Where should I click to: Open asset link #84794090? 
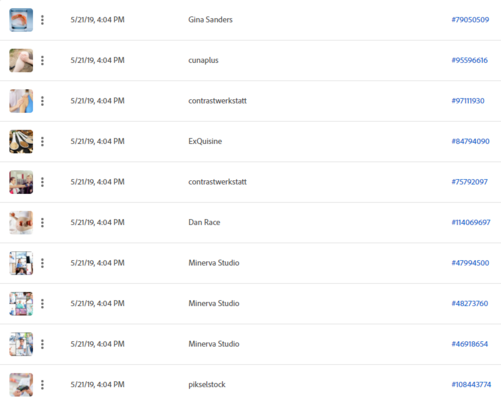470,141
